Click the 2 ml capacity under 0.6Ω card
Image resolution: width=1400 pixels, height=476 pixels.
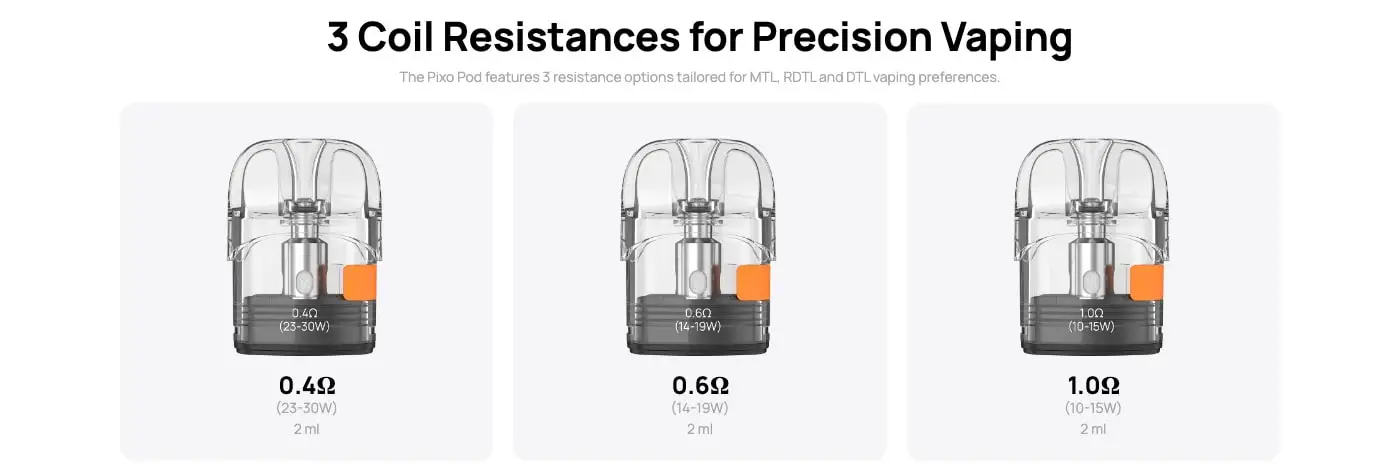click(700, 429)
